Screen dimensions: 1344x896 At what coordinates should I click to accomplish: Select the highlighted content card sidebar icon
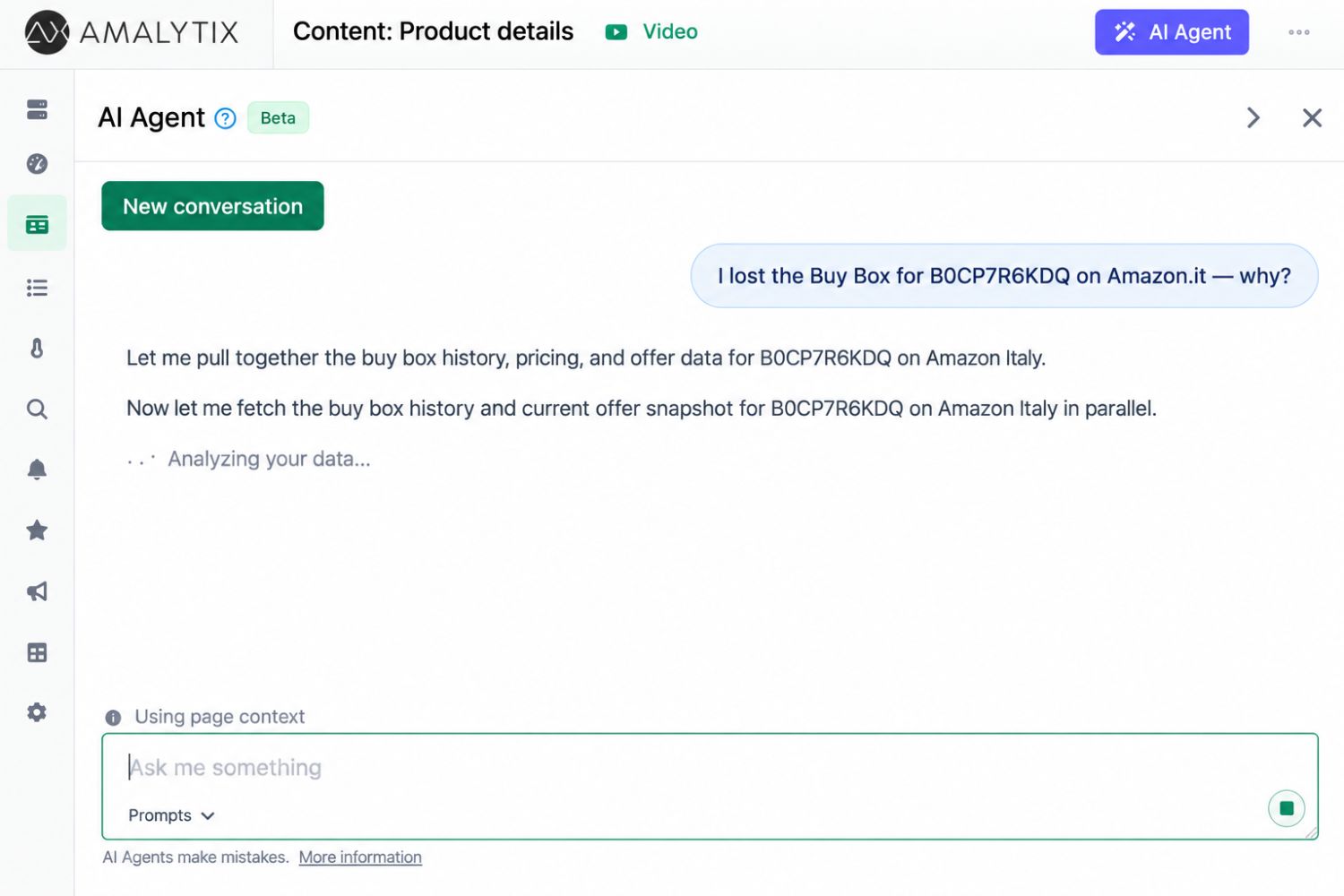click(x=37, y=224)
